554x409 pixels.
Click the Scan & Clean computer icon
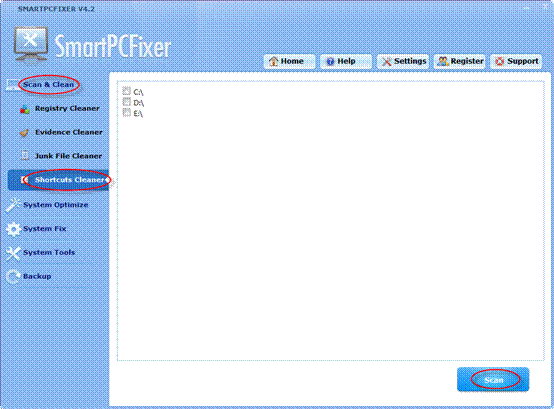point(12,85)
